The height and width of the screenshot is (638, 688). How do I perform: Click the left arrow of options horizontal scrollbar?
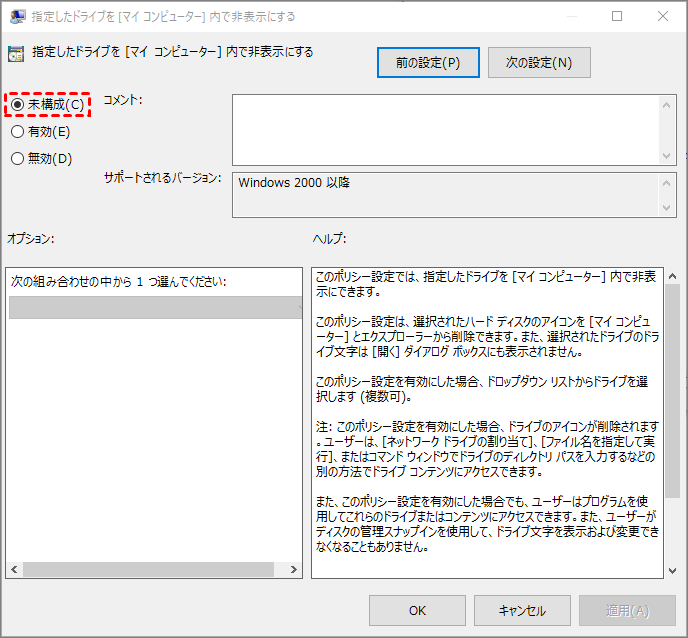coord(14,569)
